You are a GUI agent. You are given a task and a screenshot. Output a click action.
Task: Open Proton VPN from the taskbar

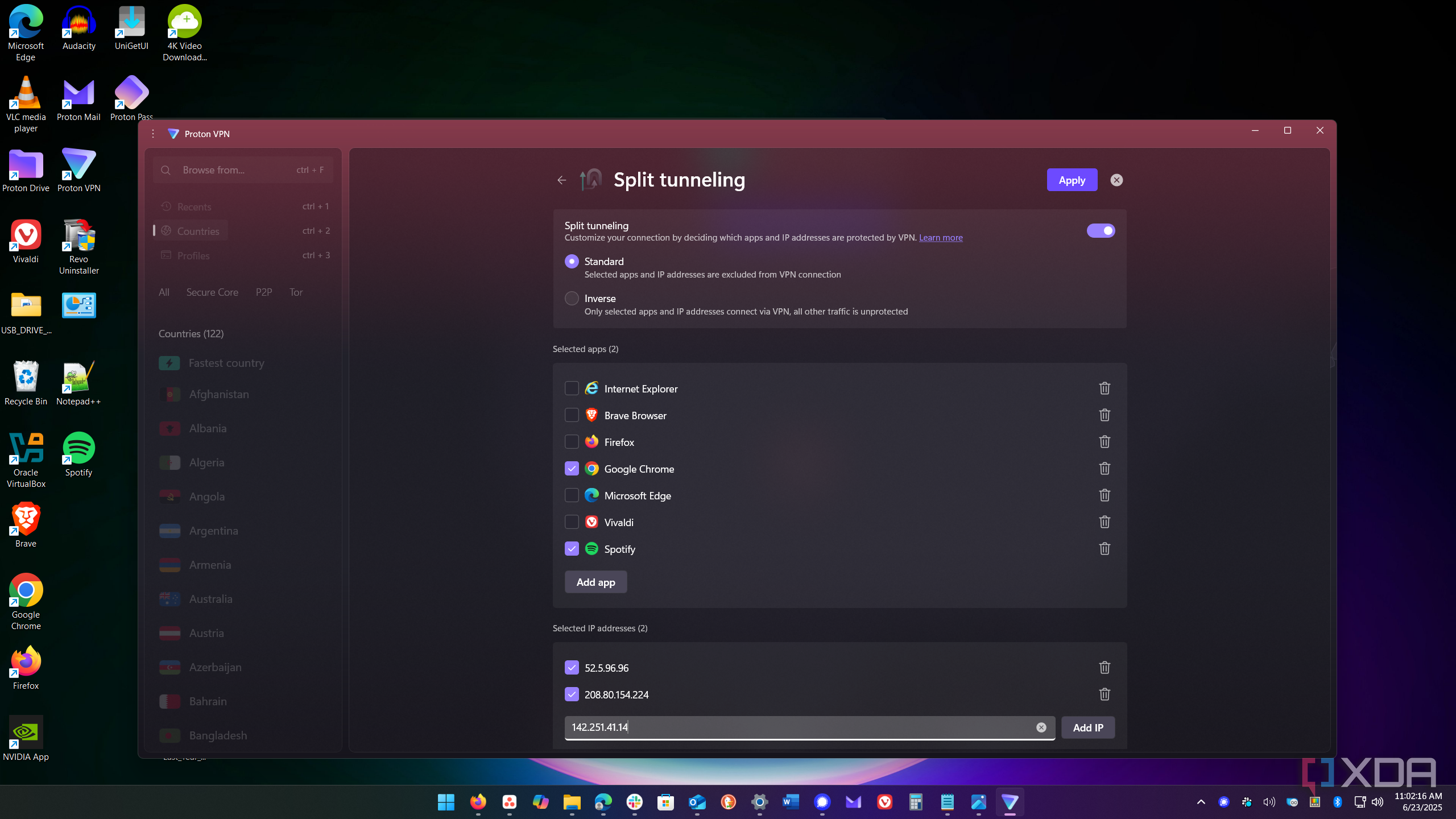(x=1010, y=802)
